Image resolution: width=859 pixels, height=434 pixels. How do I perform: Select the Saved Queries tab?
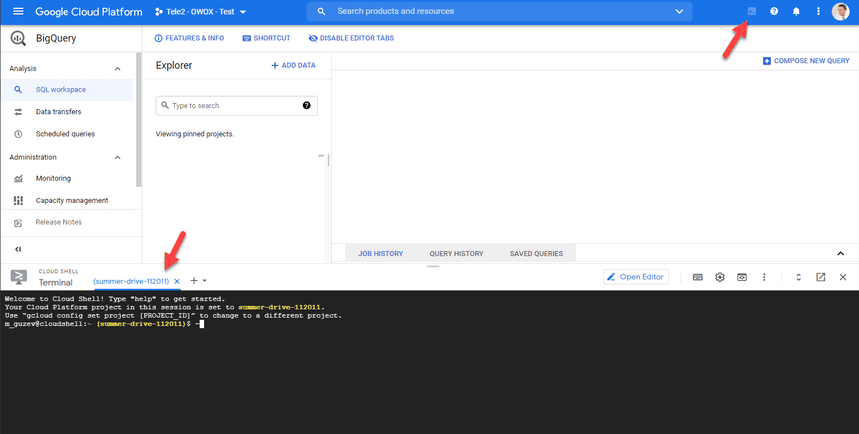536,254
